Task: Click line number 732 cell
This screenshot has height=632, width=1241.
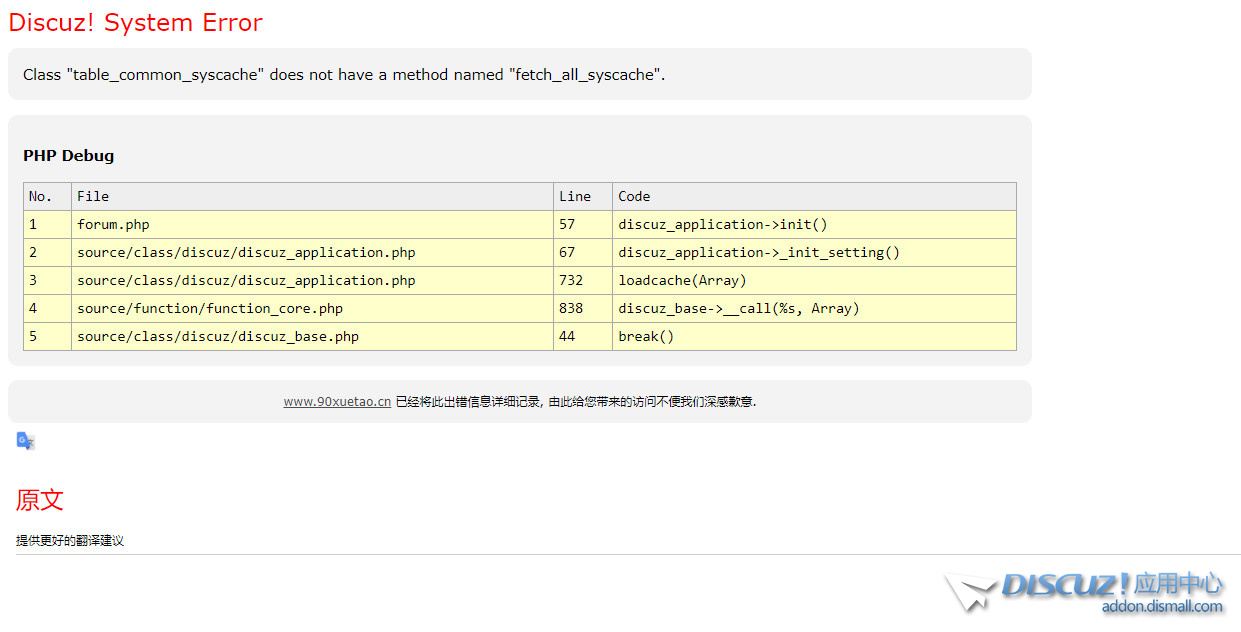Action: (x=571, y=281)
